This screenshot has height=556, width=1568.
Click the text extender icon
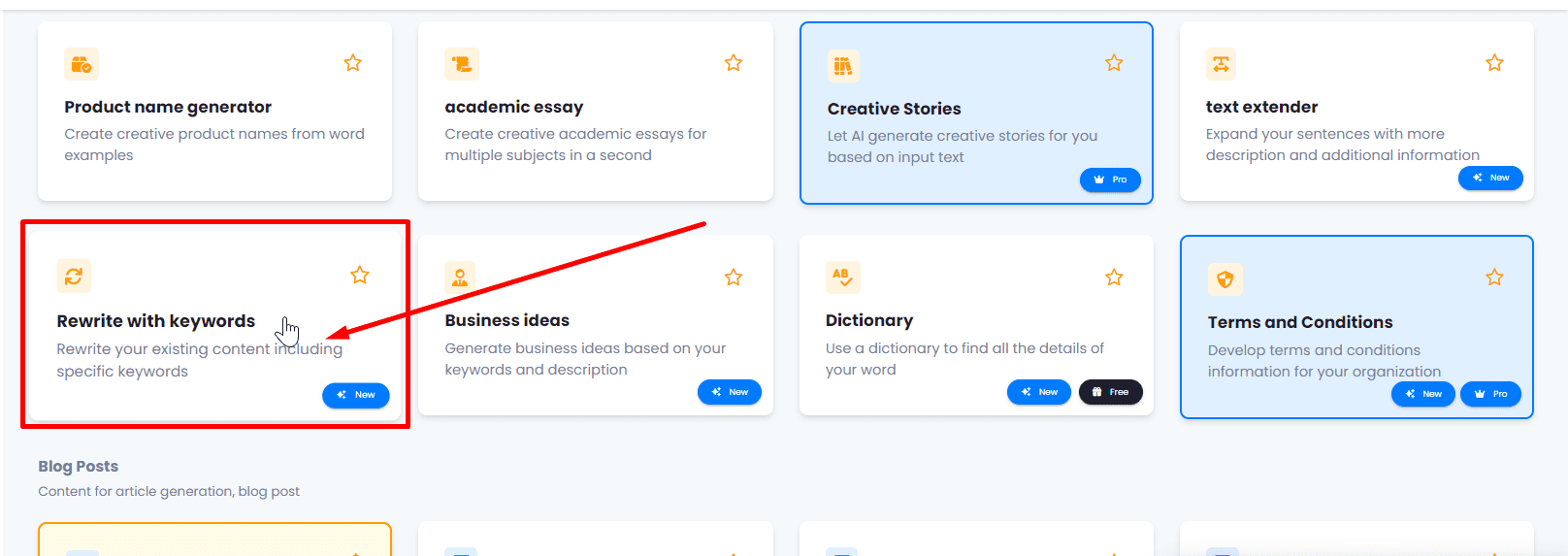(x=1221, y=64)
